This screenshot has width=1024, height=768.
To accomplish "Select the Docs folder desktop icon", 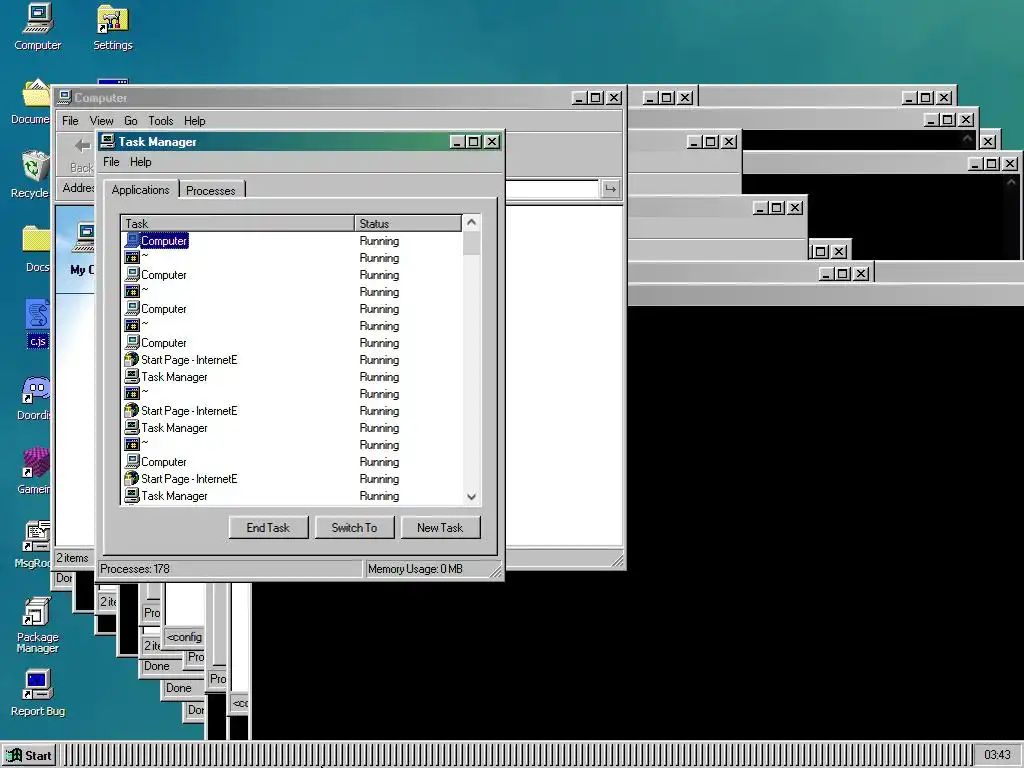I will coord(36,248).
